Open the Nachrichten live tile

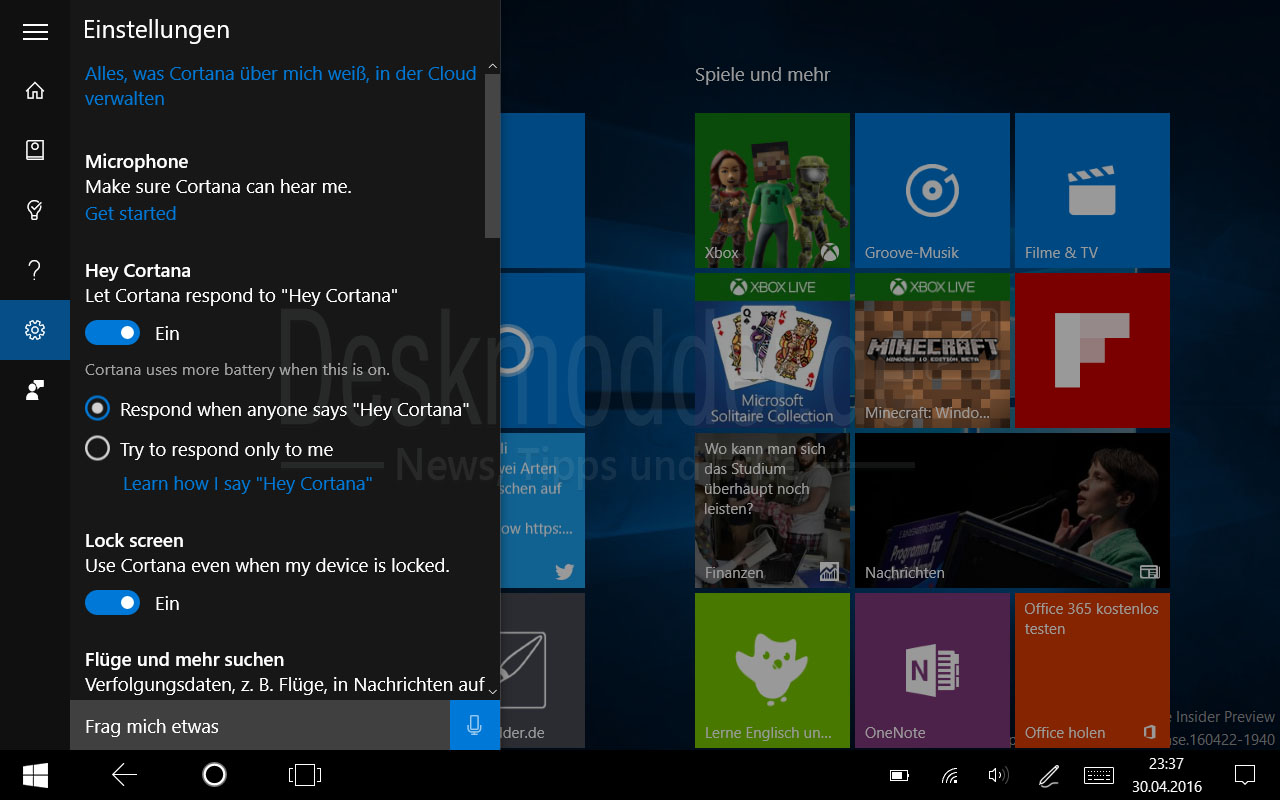click(1012, 510)
